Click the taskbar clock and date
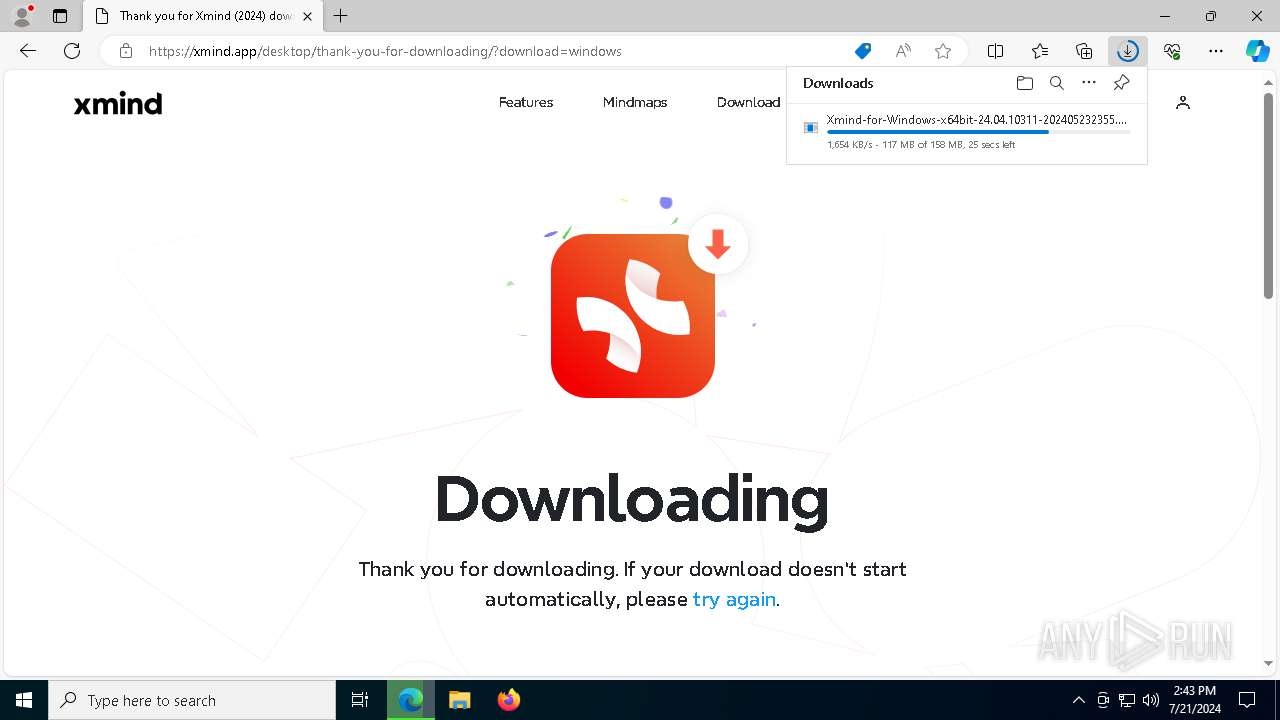This screenshot has width=1280, height=720. point(1194,700)
